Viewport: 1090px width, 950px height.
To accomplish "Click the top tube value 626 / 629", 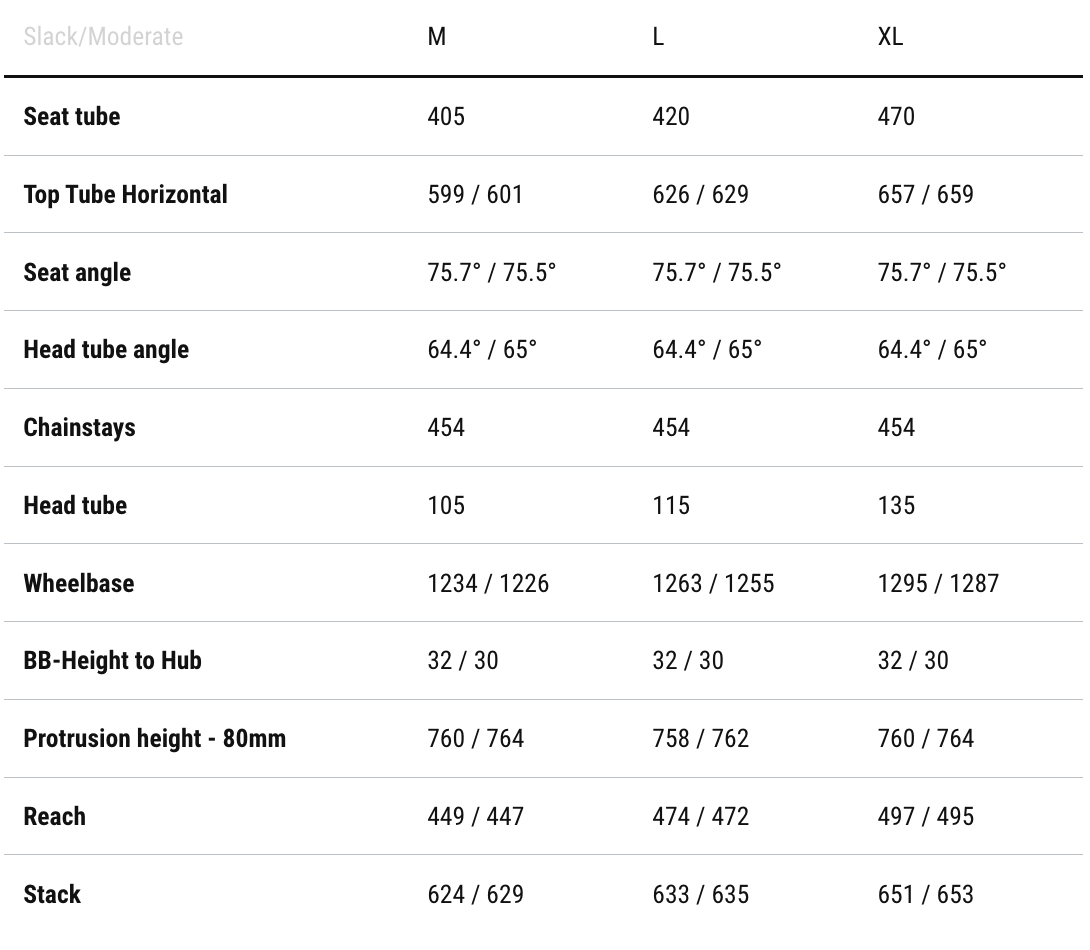I will (x=700, y=194).
